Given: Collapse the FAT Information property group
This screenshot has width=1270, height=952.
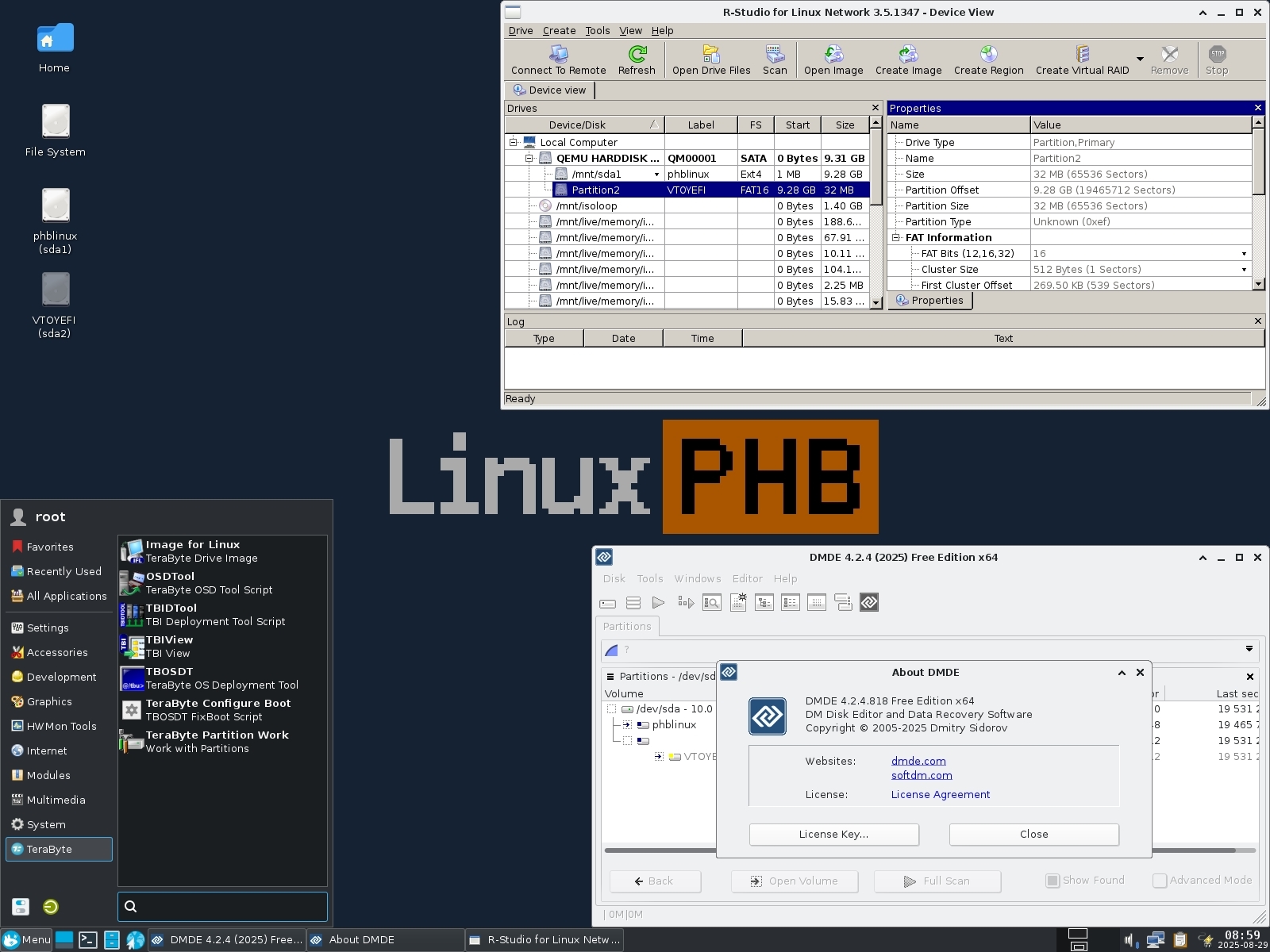Looking at the screenshot, I should point(895,238).
